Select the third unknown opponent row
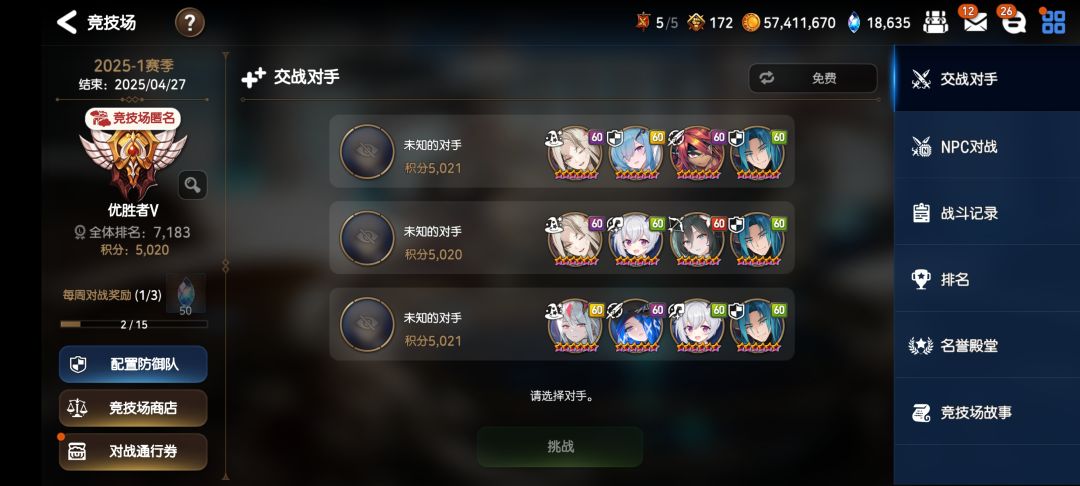Image resolution: width=1080 pixels, height=486 pixels. (x=561, y=324)
